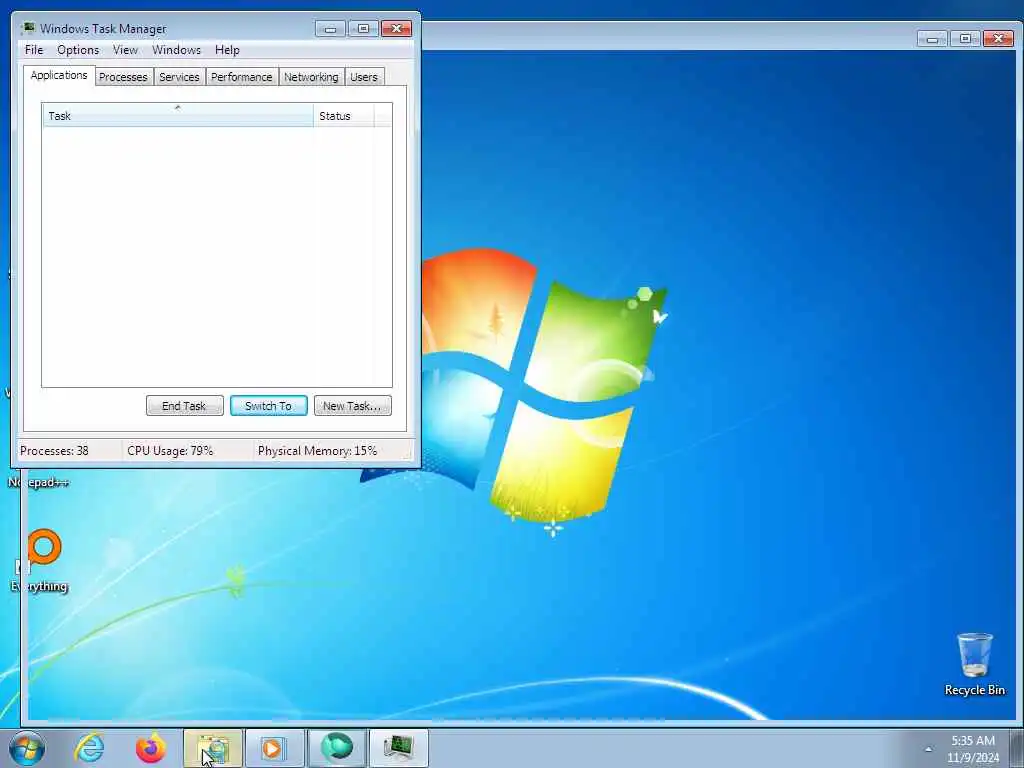1024x768 pixels.
Task: Open Windows Explorer from the taskbar
Action: [213, 748]
